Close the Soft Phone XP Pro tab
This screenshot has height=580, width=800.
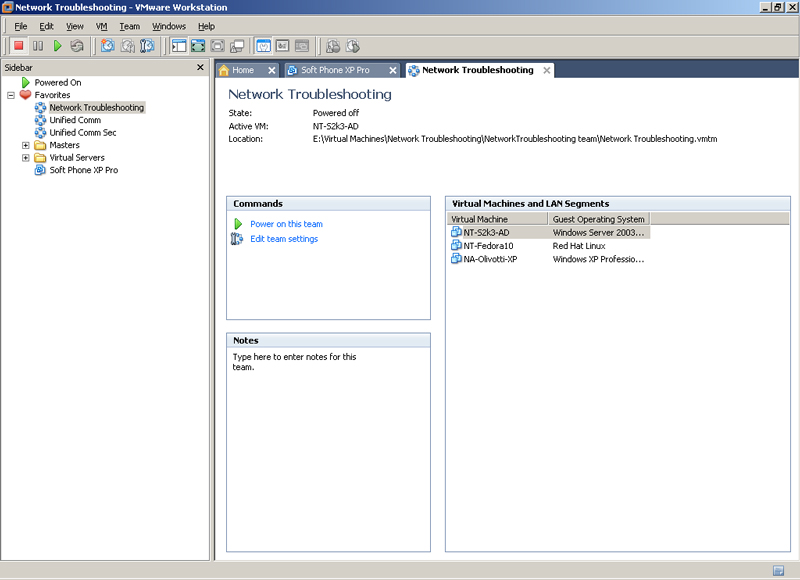tap(392, 70)
